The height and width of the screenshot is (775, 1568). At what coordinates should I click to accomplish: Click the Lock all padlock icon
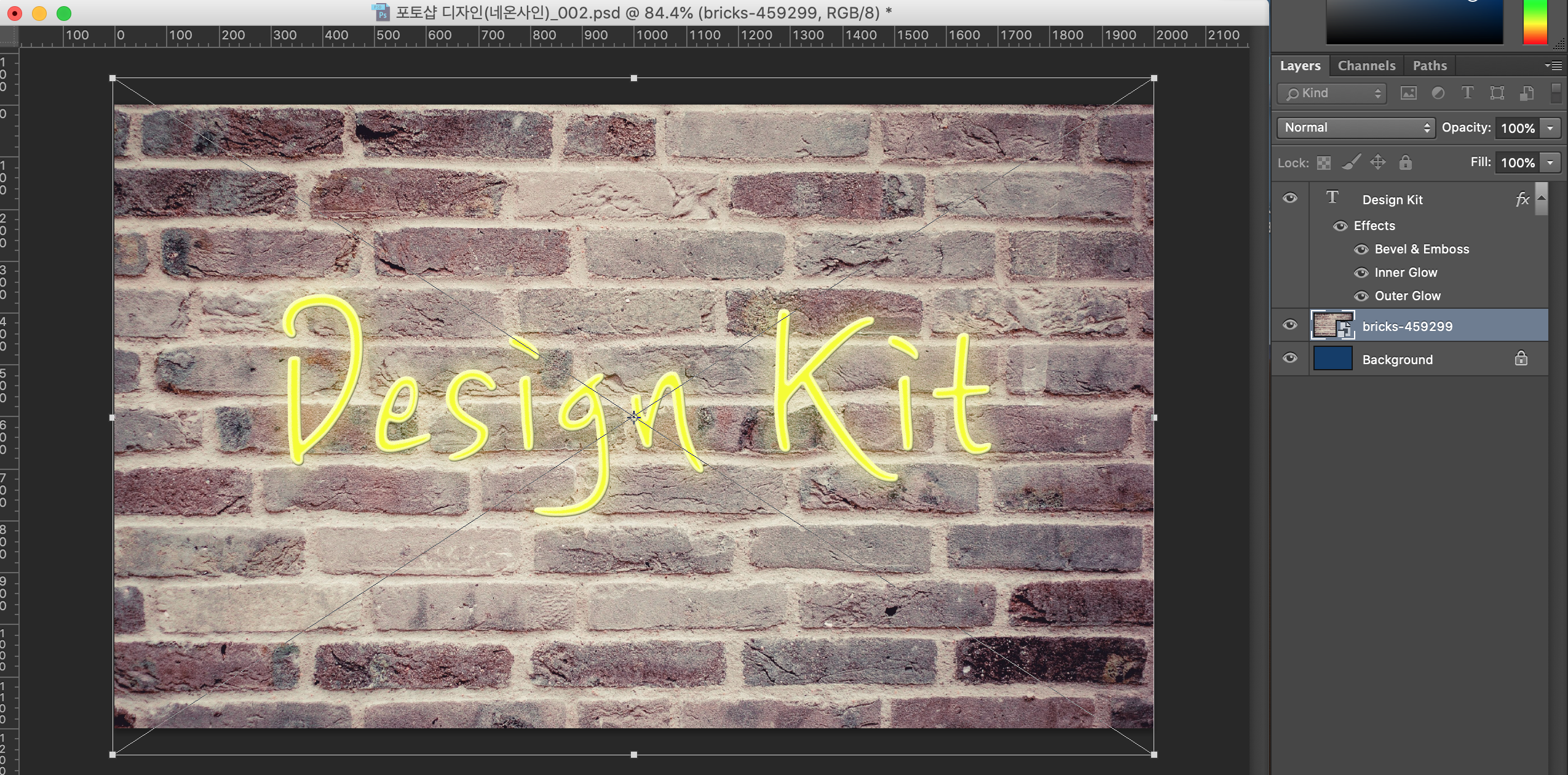click(1405, 162)
